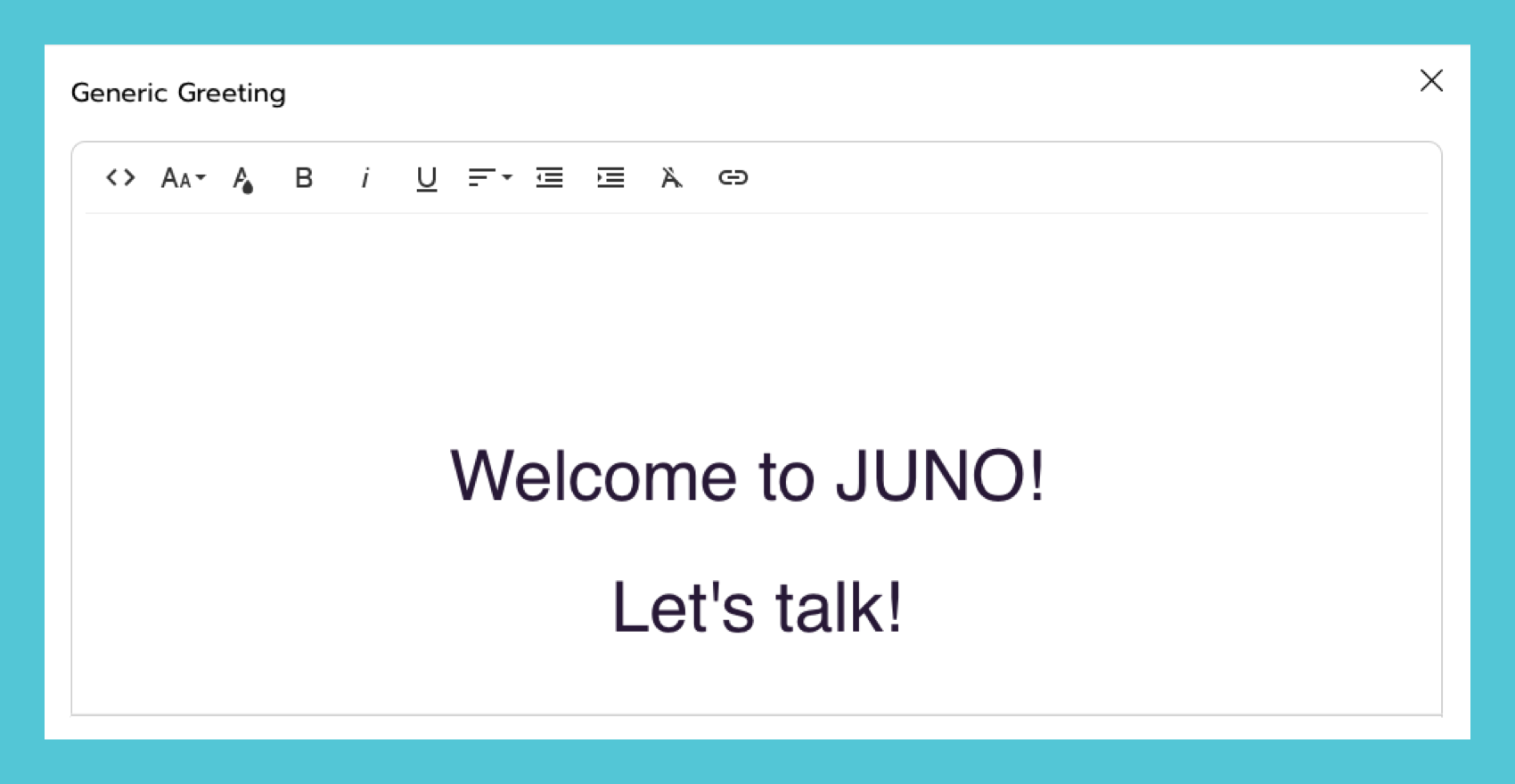Clear text formatting
The width and height of the screenshot is (1515, 784).
click(671, 178)
